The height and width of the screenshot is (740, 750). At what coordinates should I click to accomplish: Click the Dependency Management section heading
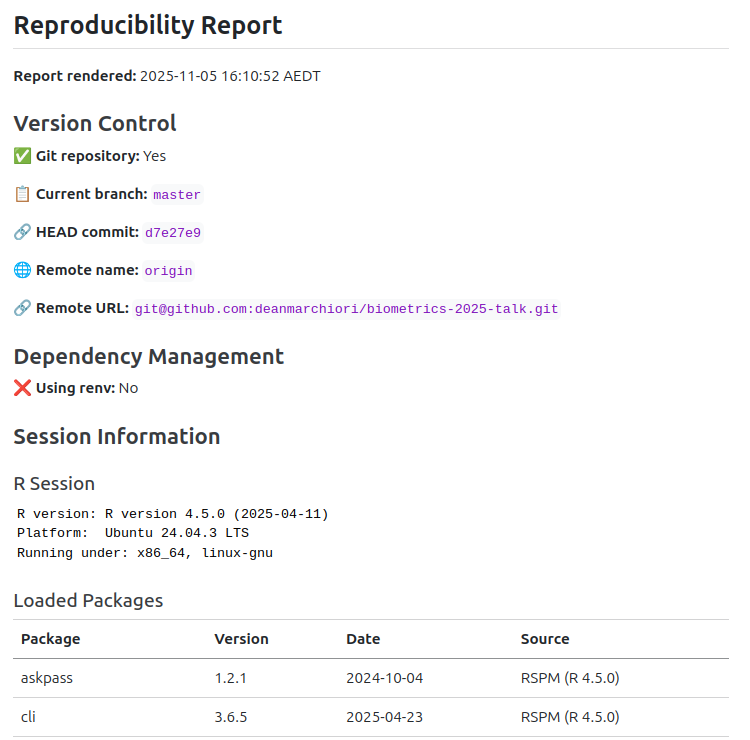click(x=148, y=356)
